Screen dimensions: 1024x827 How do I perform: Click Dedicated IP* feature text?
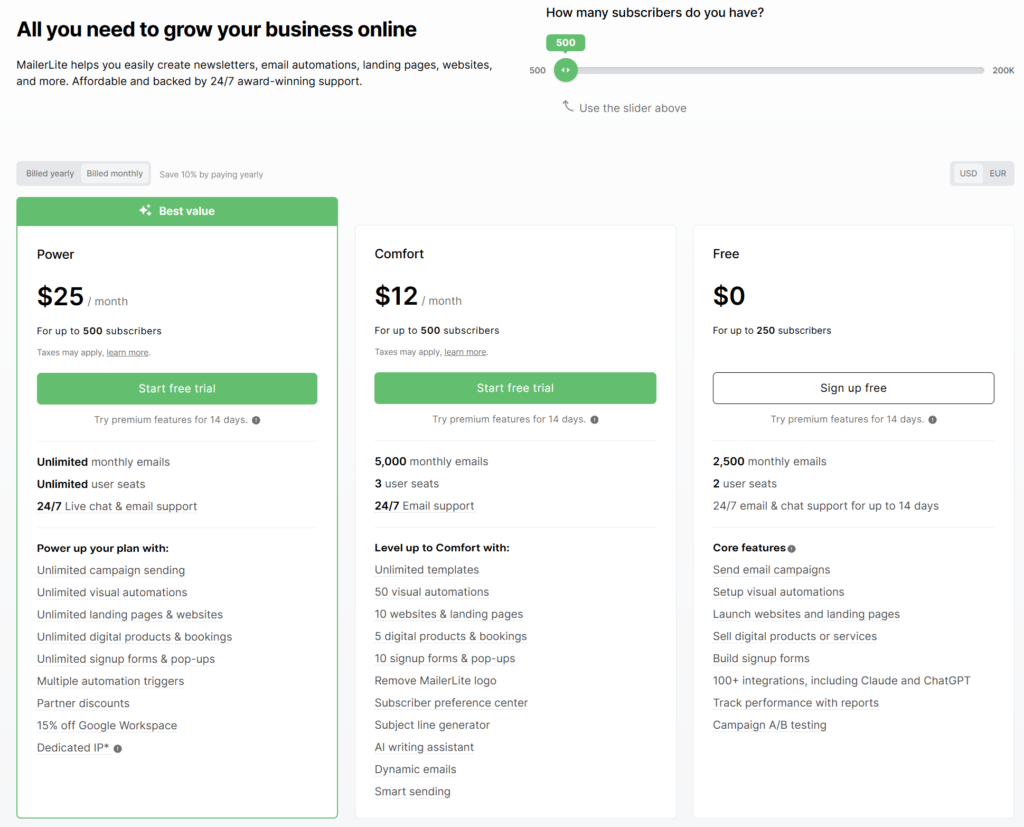[x=73, y=748]
